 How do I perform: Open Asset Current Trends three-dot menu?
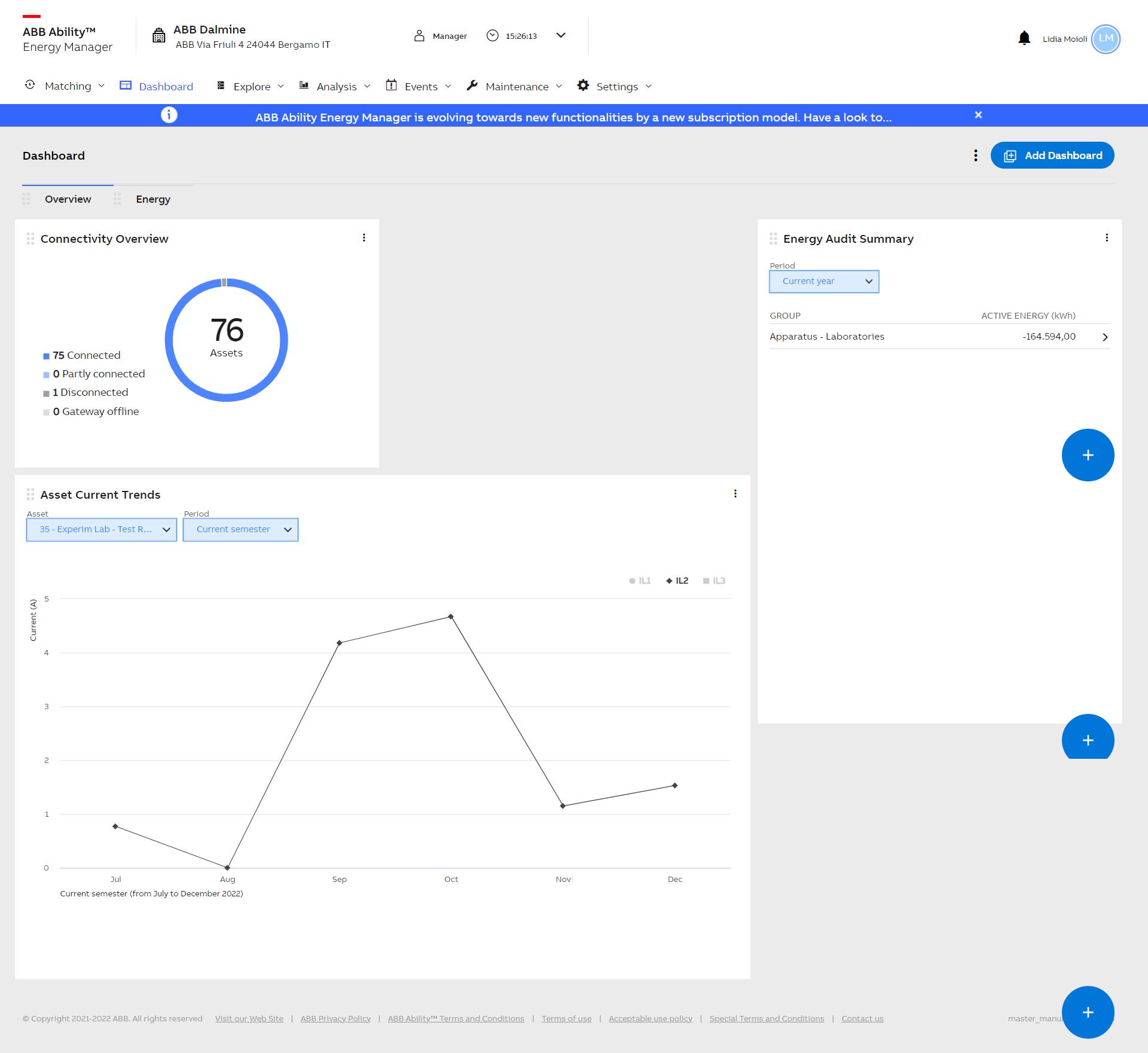(x=735, y=494)
